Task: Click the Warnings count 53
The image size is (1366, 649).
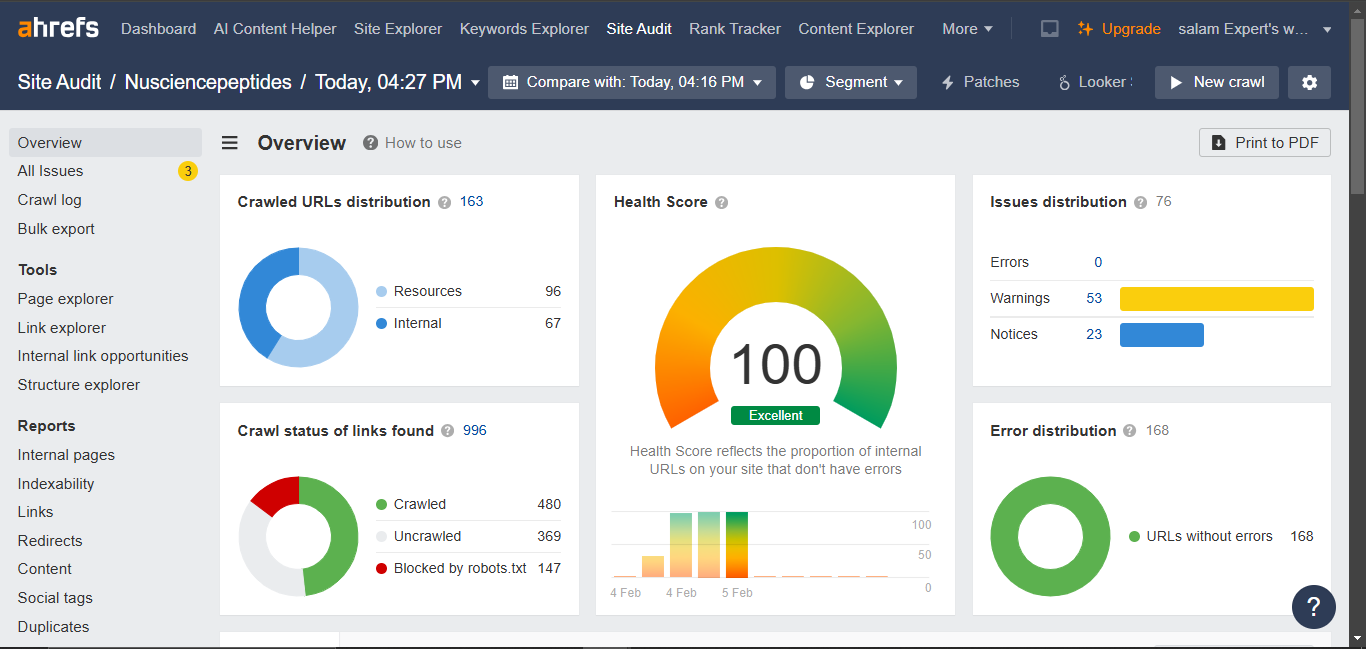Action: (x=1094, y=298)
